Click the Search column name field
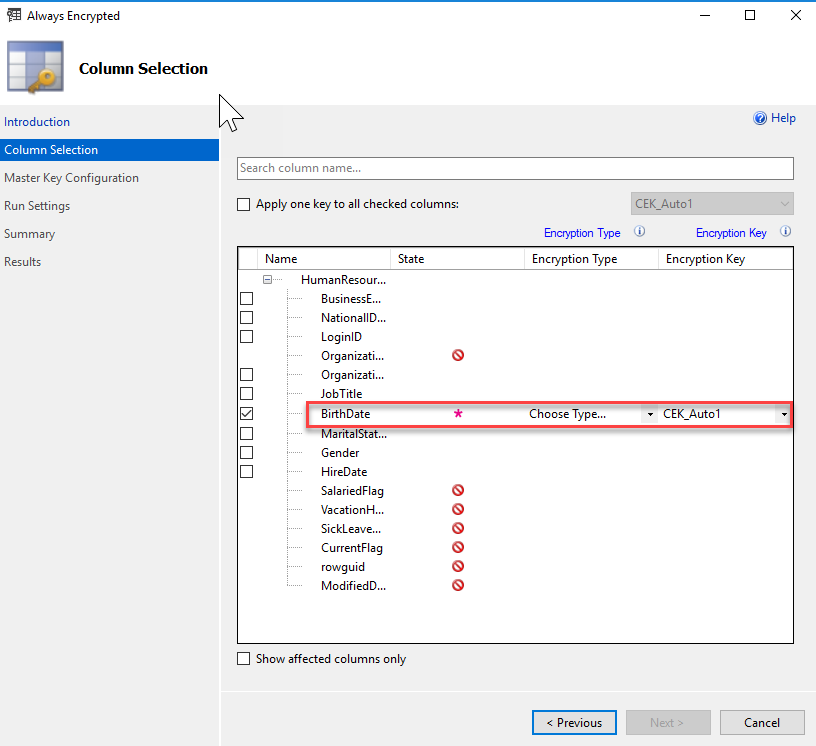Image resolution: width=816 pixels, height=746 pixels. pyautogui.click(x=515, y=168)
